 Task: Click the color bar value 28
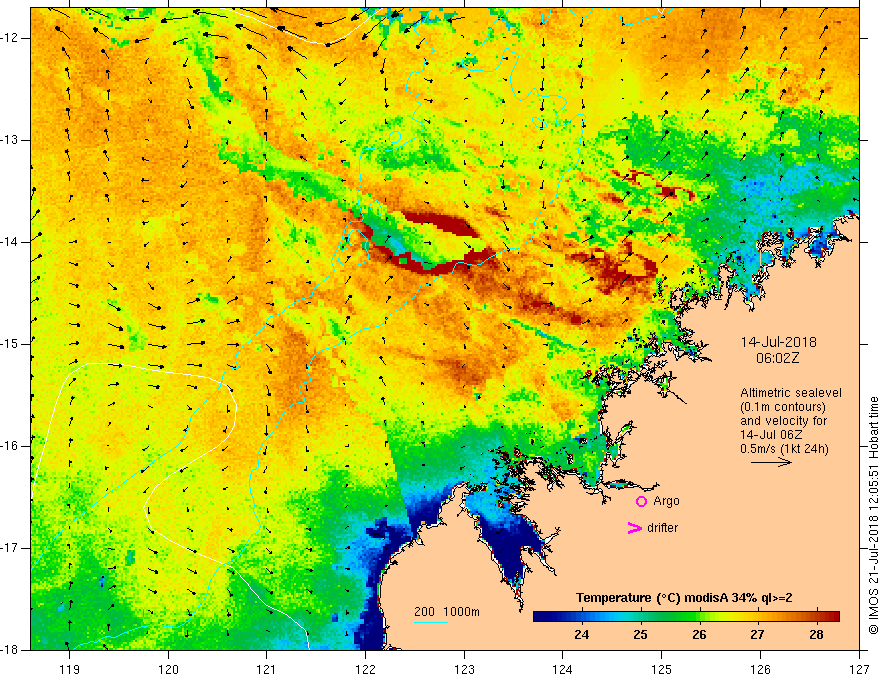click(x=817, y=635)
